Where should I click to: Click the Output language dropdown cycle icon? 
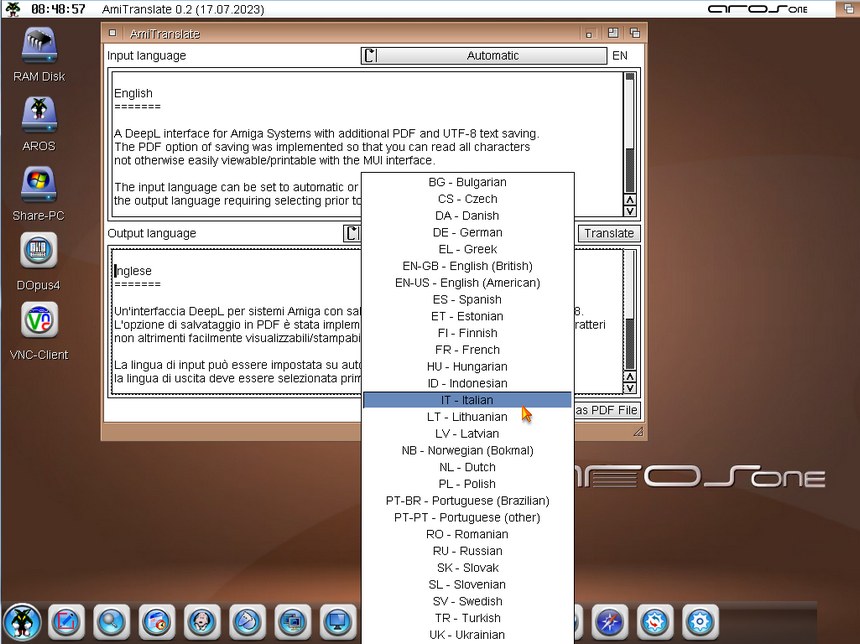pyautogui.click(x=351, y=233)
